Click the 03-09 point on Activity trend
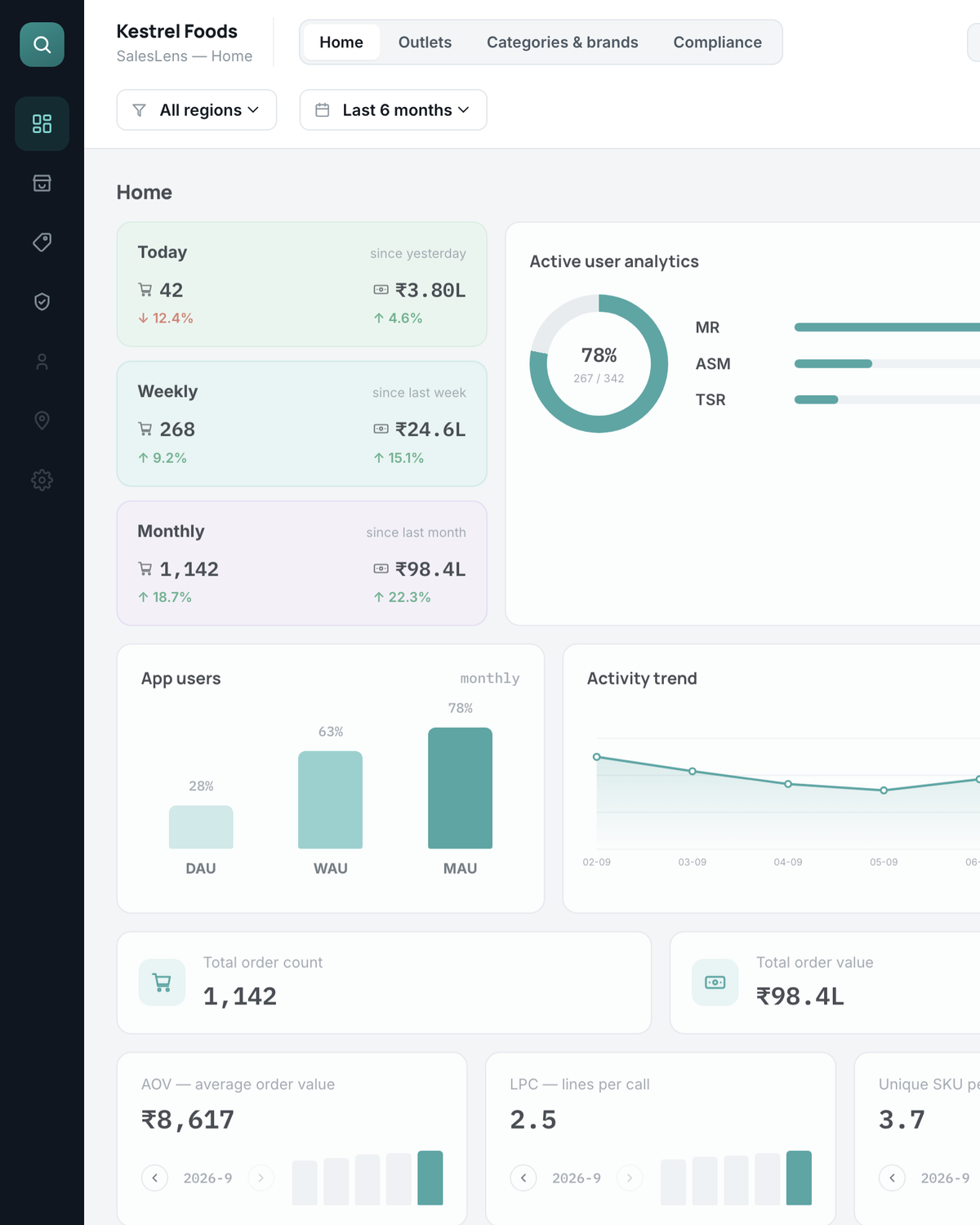This screenshot has width=980, height=1225. 693,771
